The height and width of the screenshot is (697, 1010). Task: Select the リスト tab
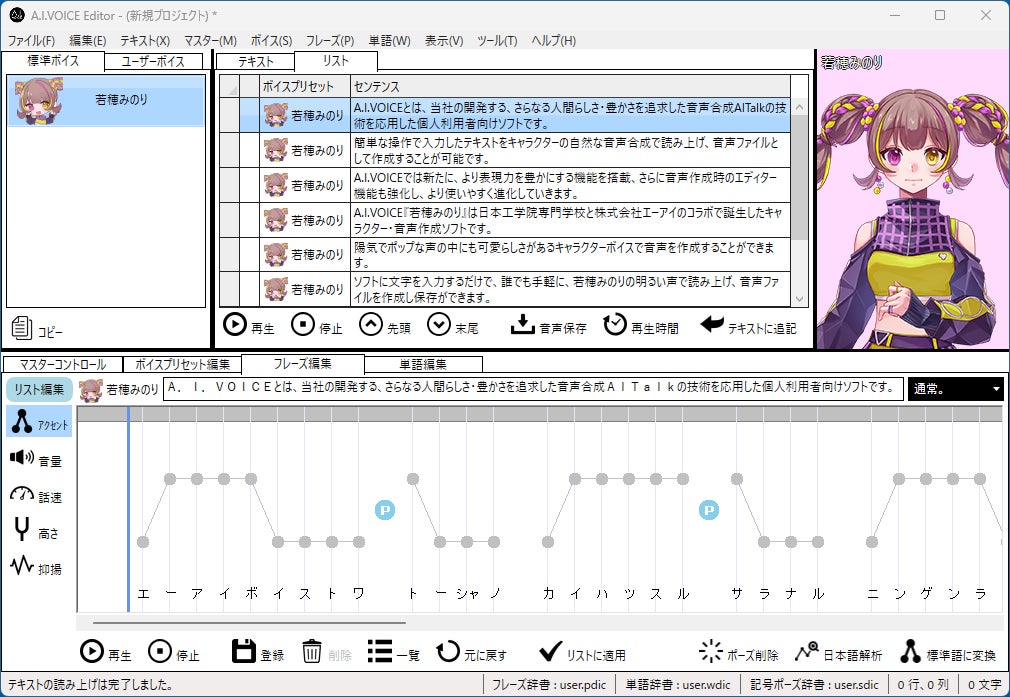(x=336, y=61)
